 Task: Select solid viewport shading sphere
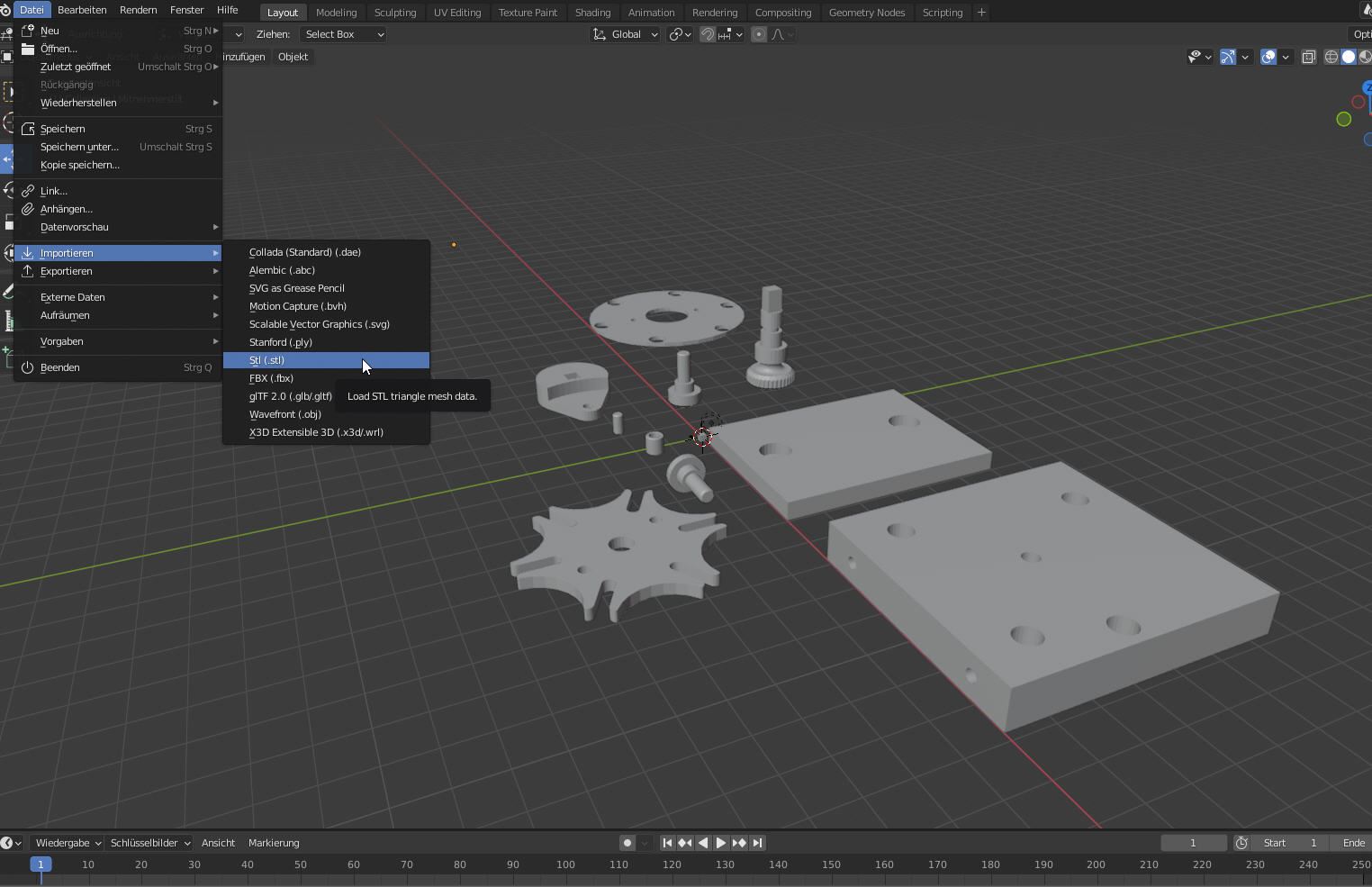(x=1349, y=57)
